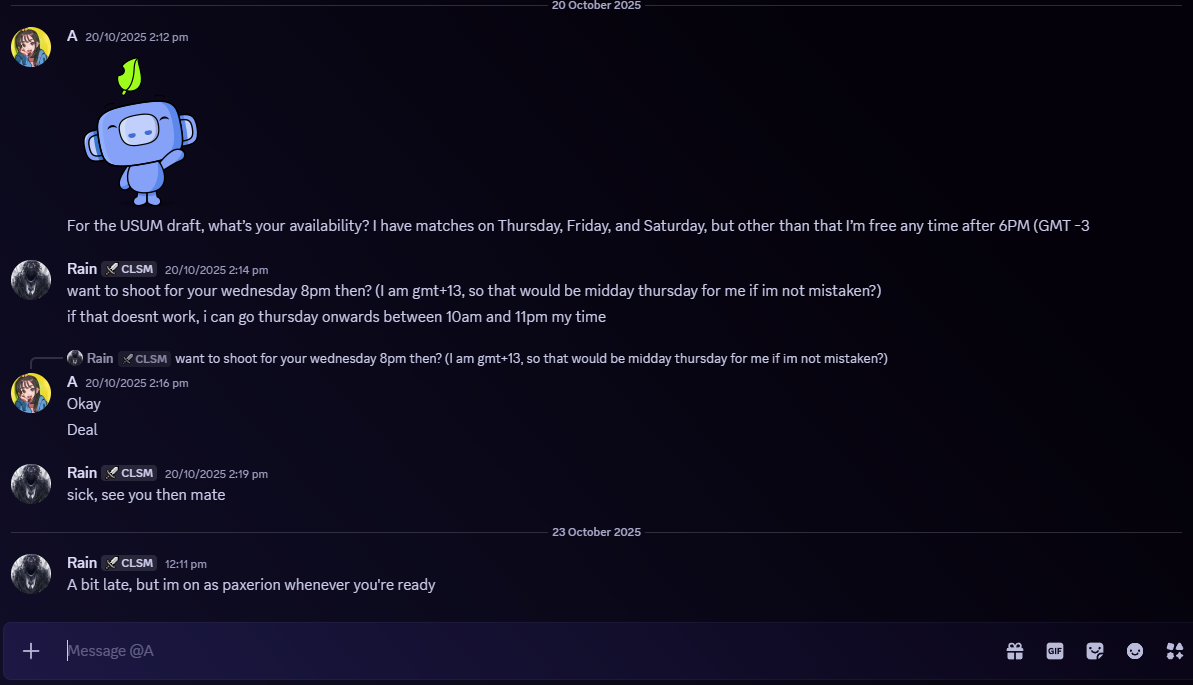The height and width of the screenshot is (685, 1193).
Task: Open the Apps launcher icon
Action: pyautogui.click(x=1175, y=651)
